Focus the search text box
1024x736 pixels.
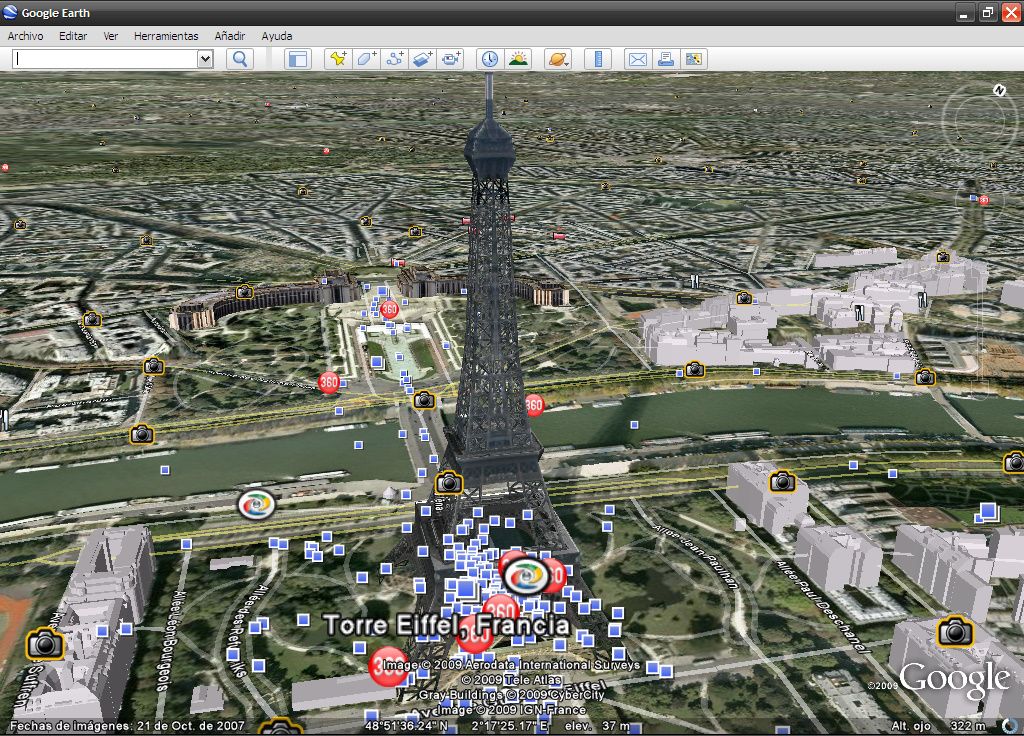click(104, 59)
